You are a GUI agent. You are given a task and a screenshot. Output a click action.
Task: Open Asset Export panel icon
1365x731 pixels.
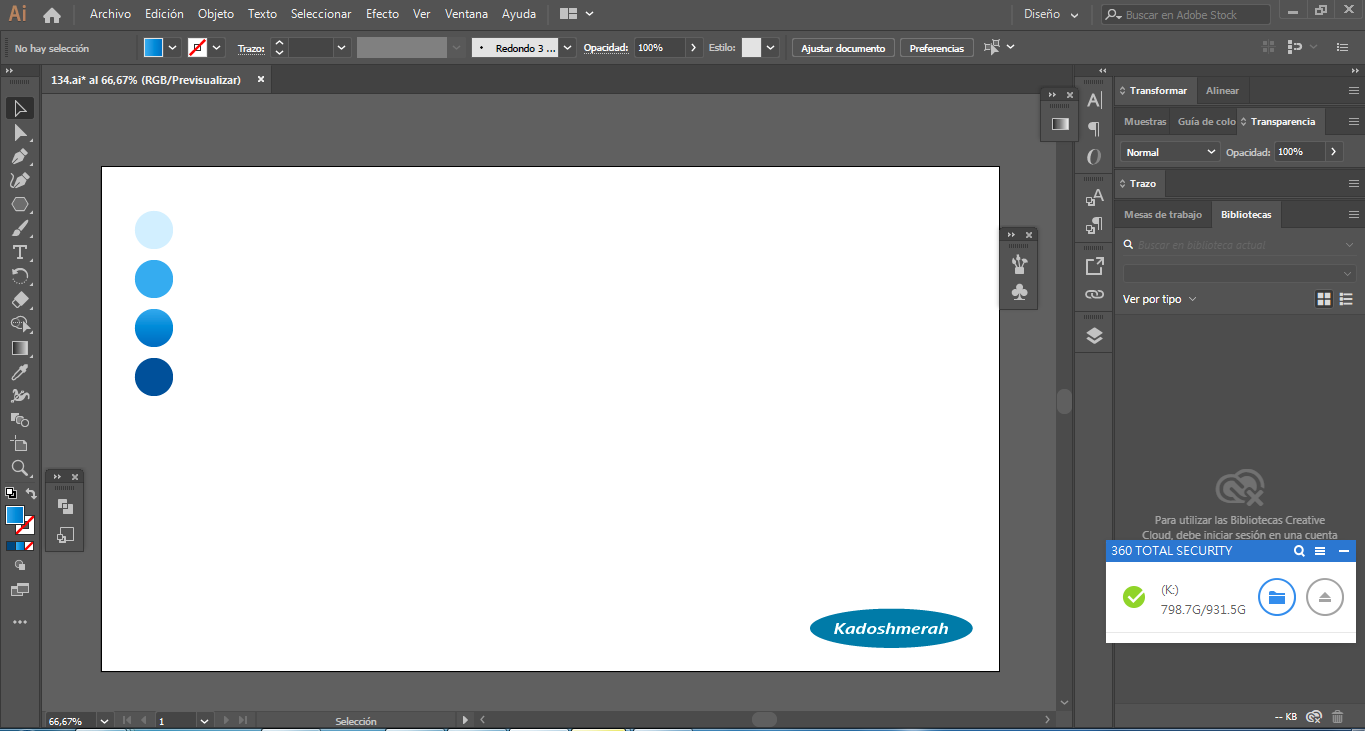tap(1094, 266)
